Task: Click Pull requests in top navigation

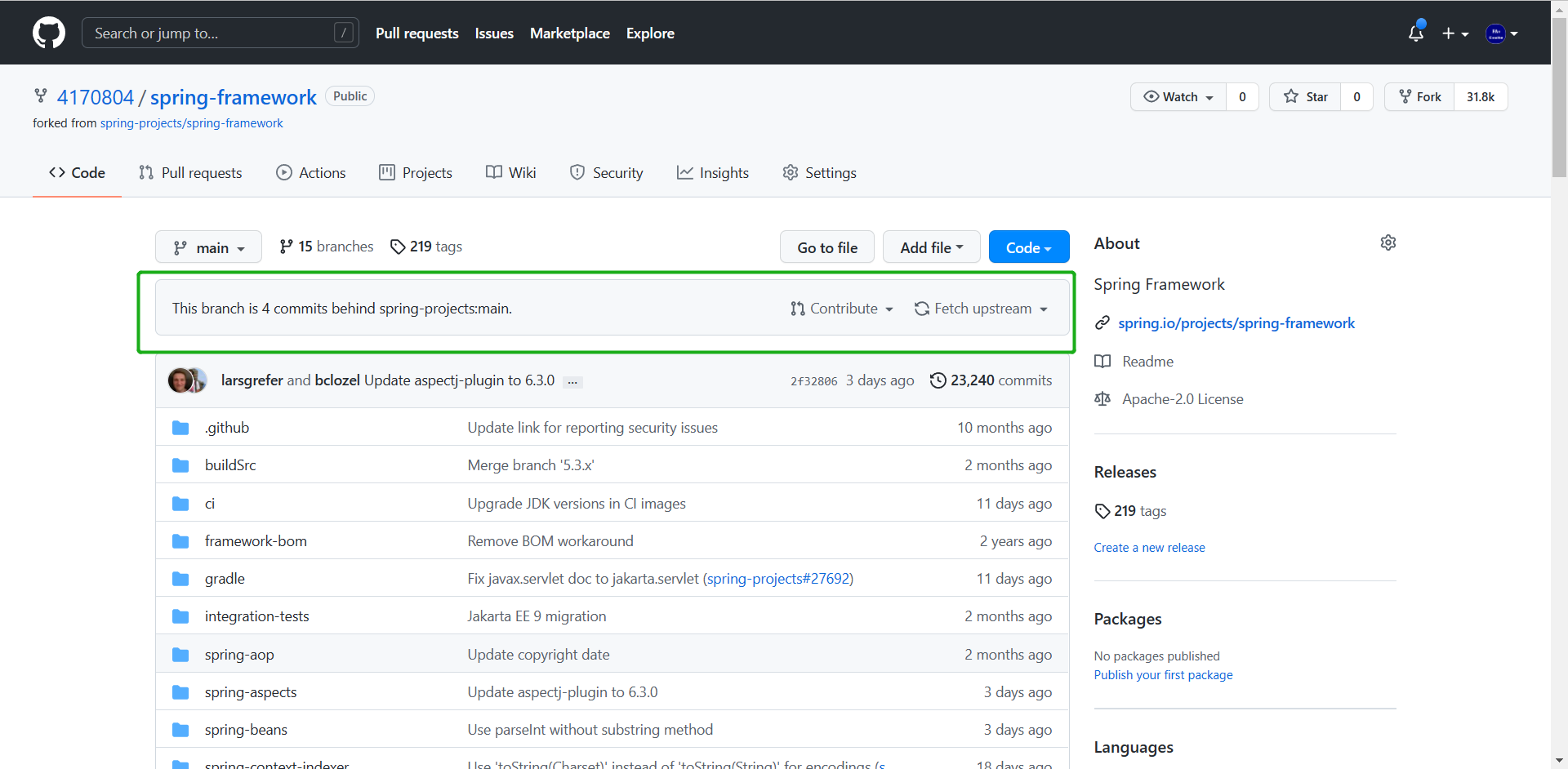Action: pyautogui.click(x=417, y=33)
